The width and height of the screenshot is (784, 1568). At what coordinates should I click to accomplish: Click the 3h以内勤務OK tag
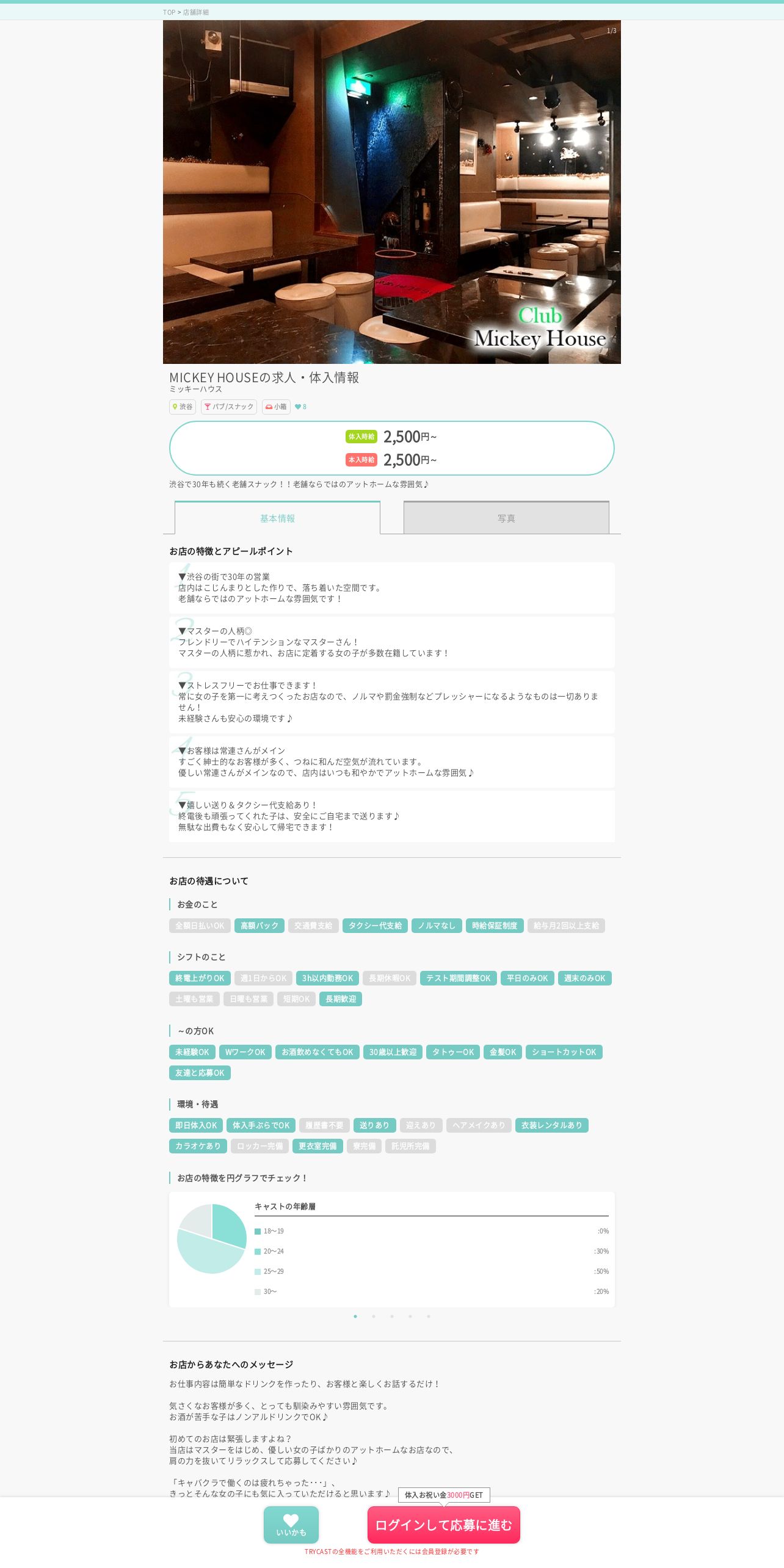[x=327, y=978]
